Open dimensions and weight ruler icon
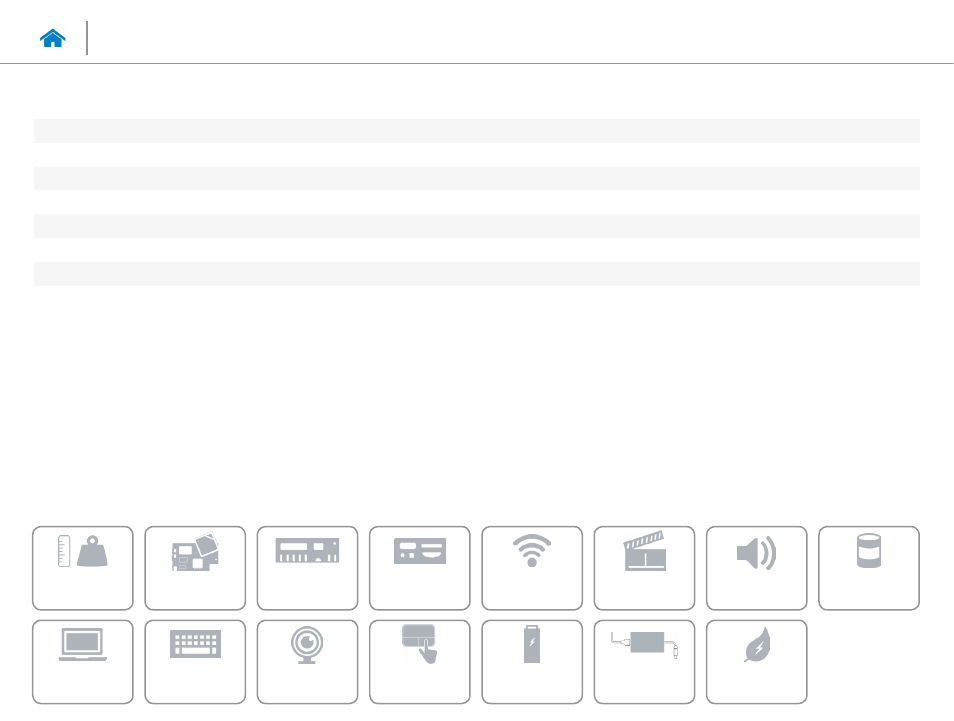Viewport: 954px width, 721px height. click(x=83, y=567)
